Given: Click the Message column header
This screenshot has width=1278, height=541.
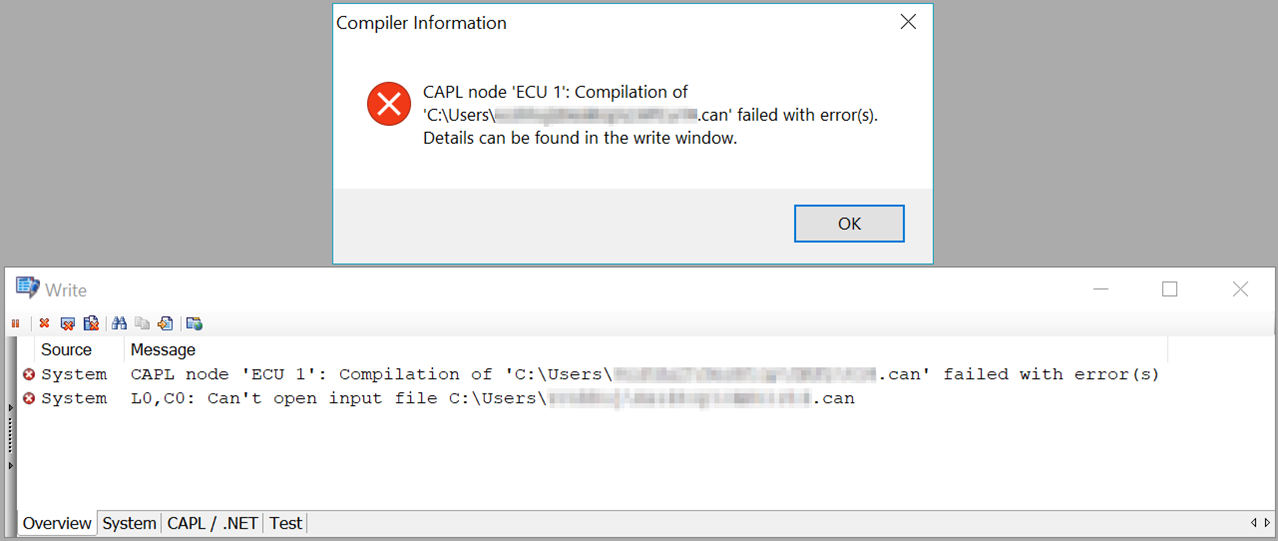Looking at the screenshot, I should click(x=163, y=350).
